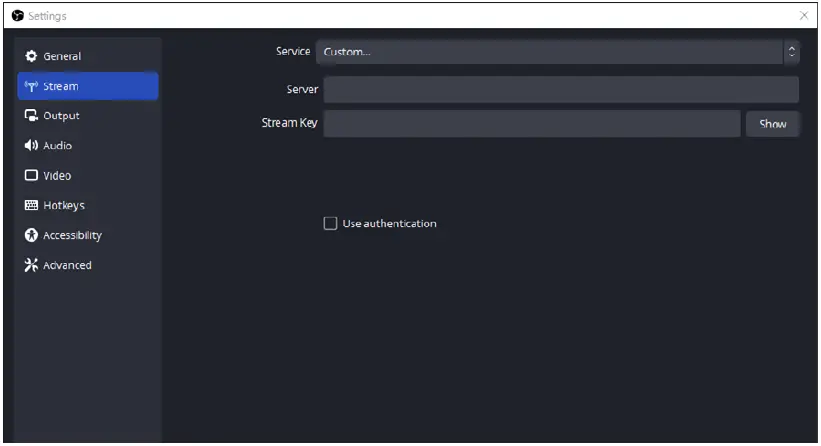
Task: Open Accessibility settings section
Action: point(87,235)
